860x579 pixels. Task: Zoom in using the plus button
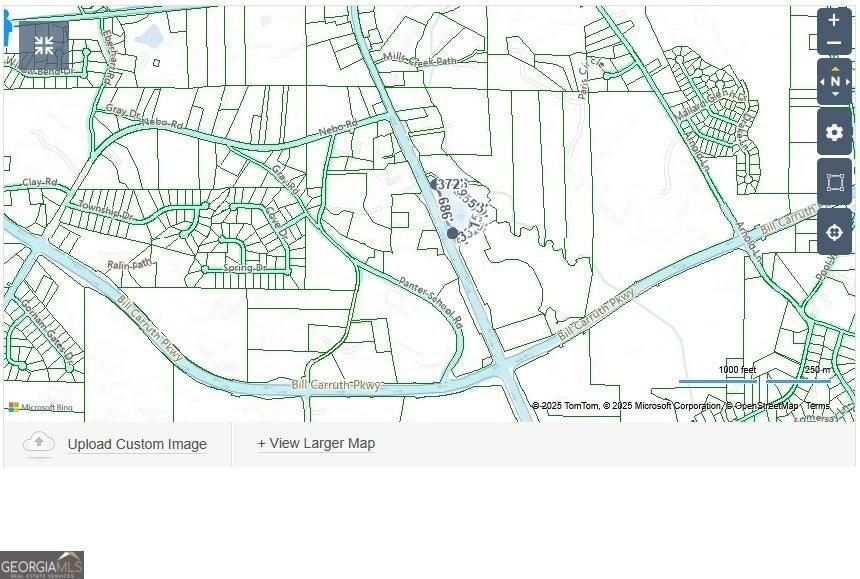(834, 20)
